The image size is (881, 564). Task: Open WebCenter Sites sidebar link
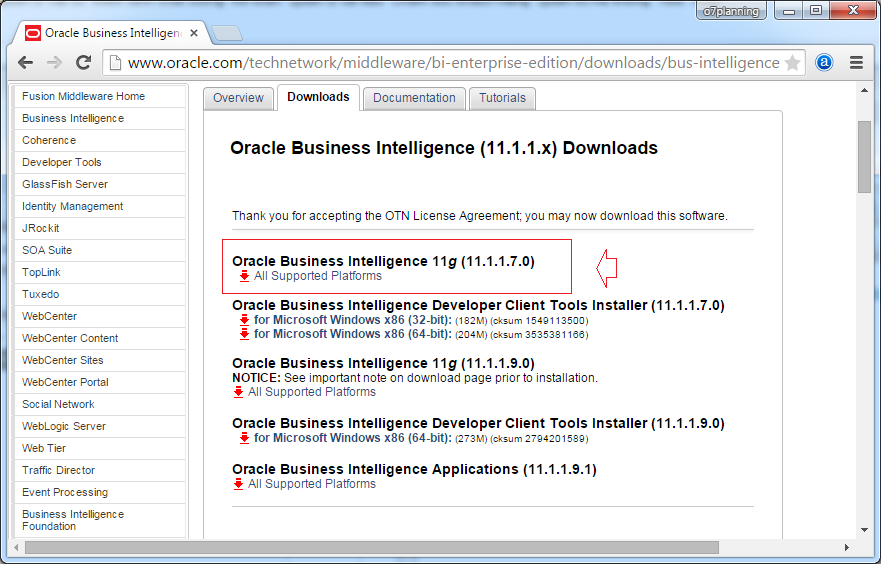tap(100, 360)
